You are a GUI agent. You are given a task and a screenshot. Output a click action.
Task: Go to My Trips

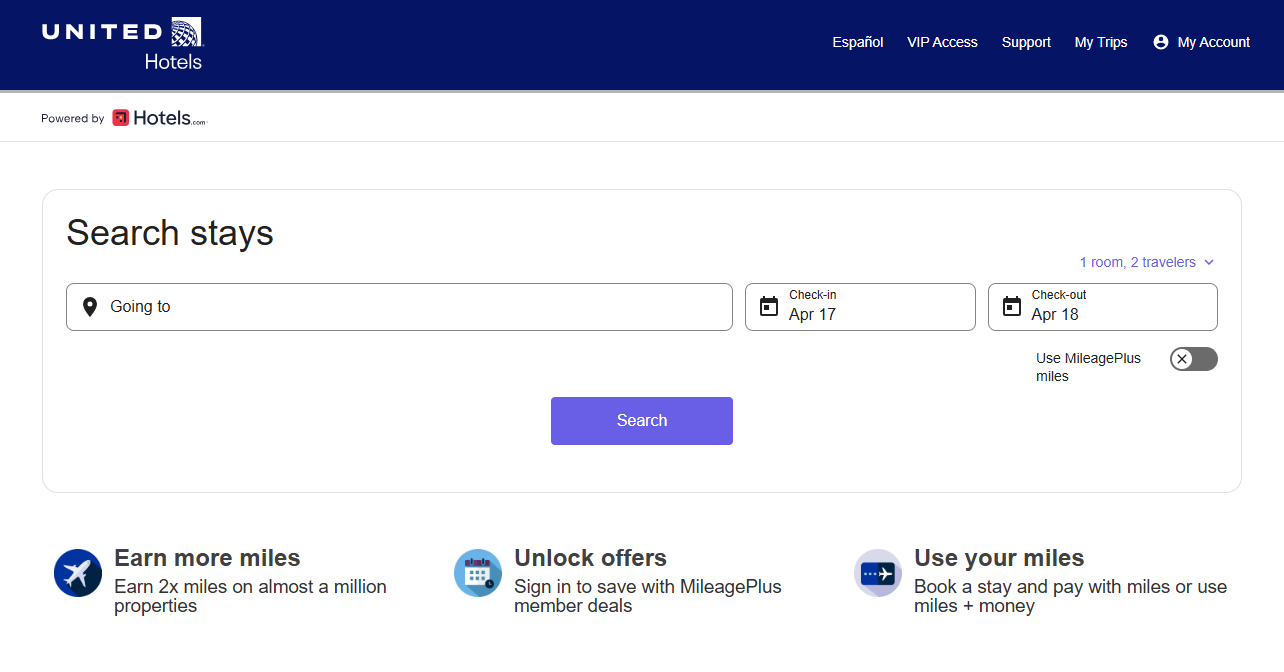[1101, 42]
